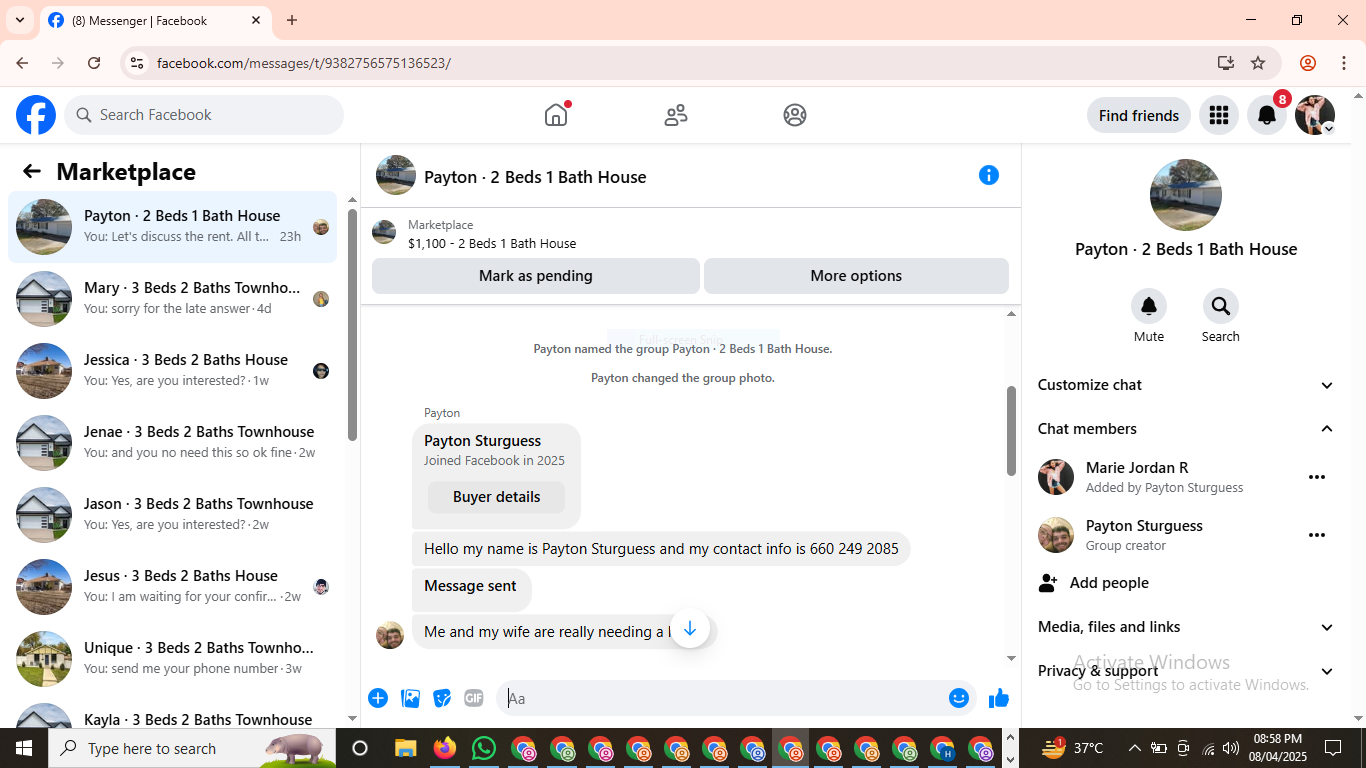Collapse the Chat members section
The width and height of the screenshot is (1366, 768).
coord(1187,429)
